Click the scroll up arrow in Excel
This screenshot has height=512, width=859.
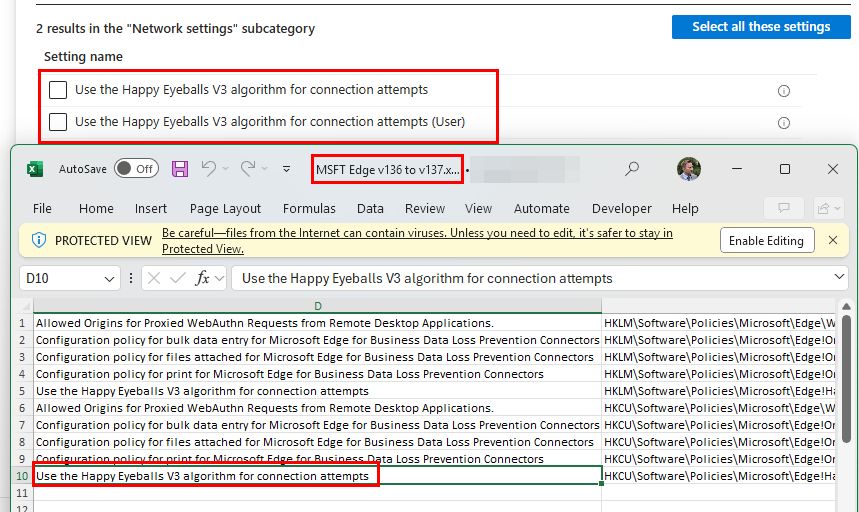point(846,307)
